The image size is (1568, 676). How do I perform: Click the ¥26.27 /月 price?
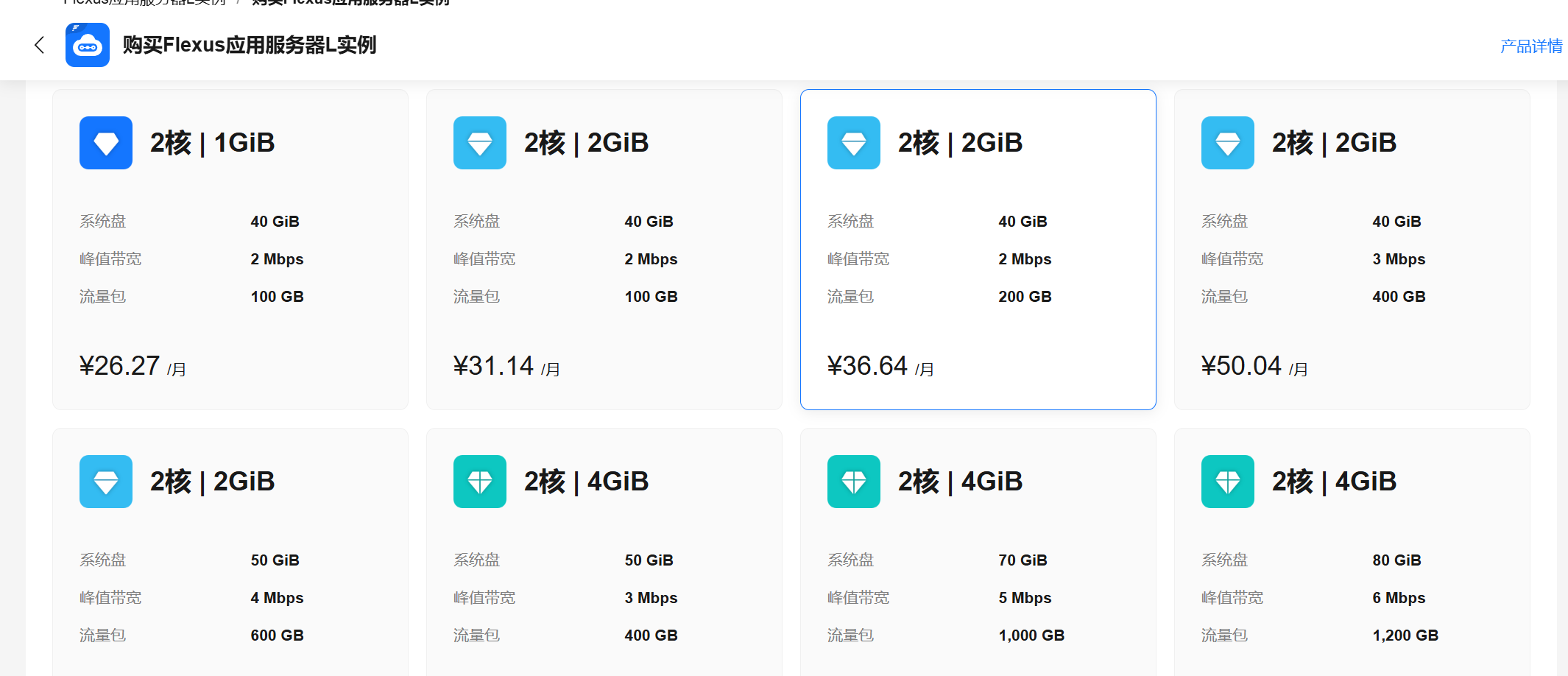[x=133, y=366]
